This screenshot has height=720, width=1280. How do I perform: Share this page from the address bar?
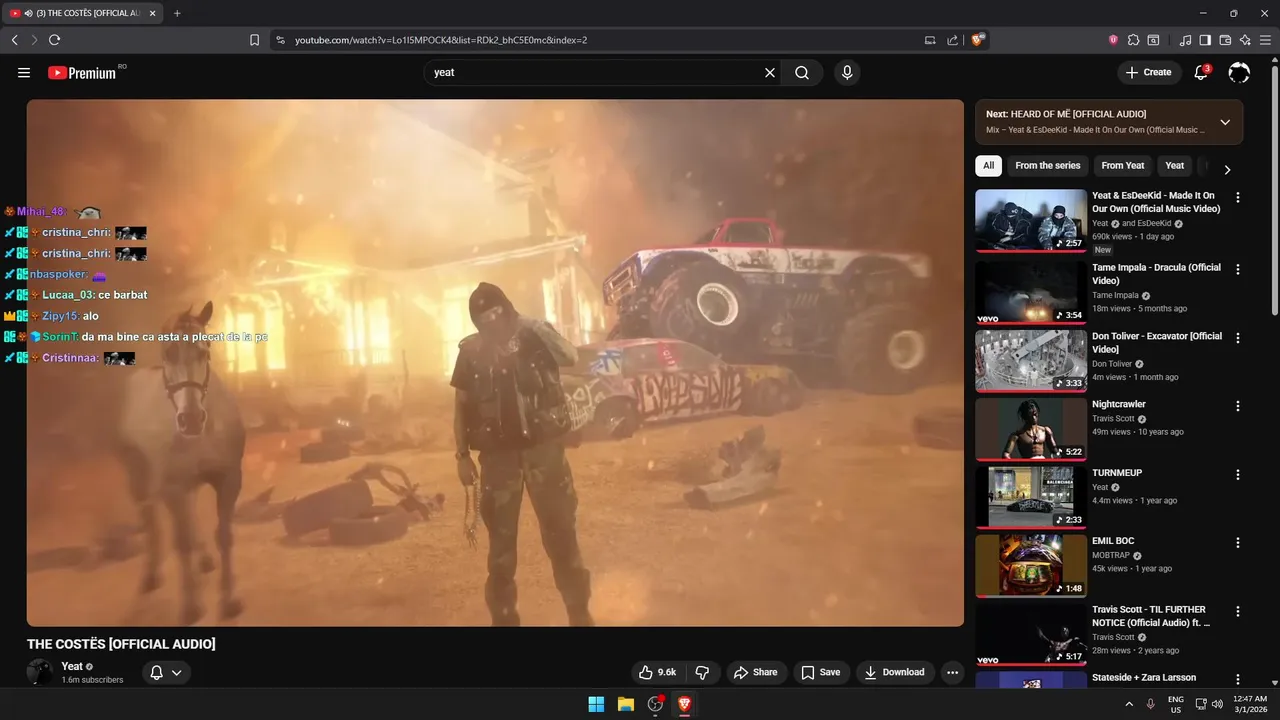pos(952,40)
